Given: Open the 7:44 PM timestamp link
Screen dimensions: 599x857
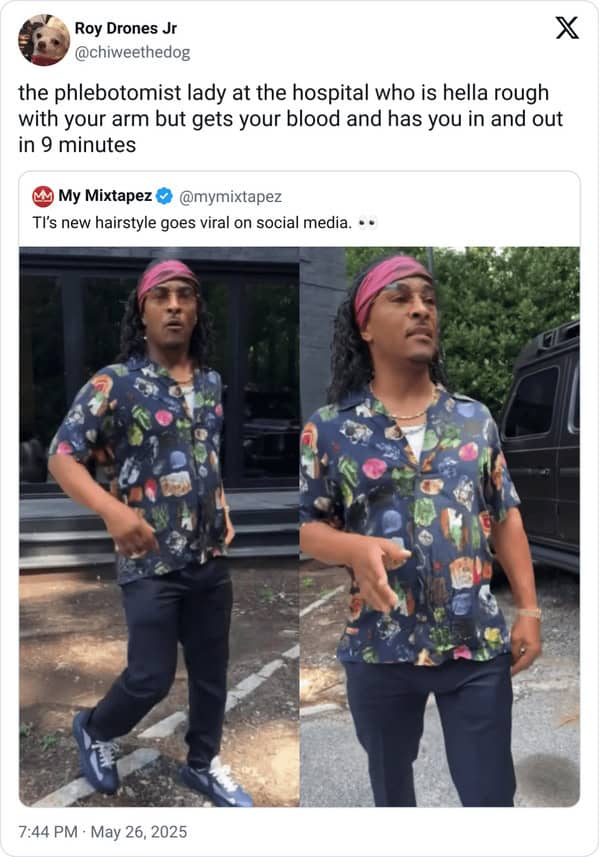Looking at the screenshot, I should tap(48, 832).
